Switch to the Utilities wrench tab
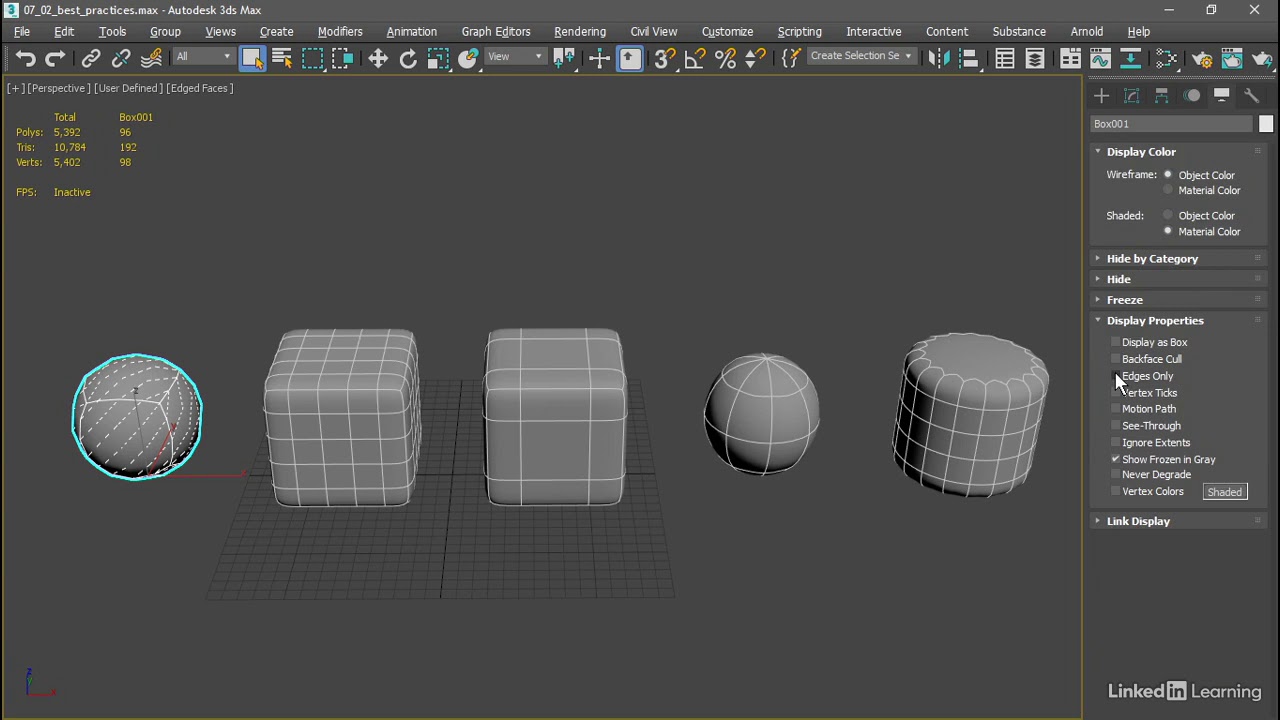 click(x=1251, y=96)
